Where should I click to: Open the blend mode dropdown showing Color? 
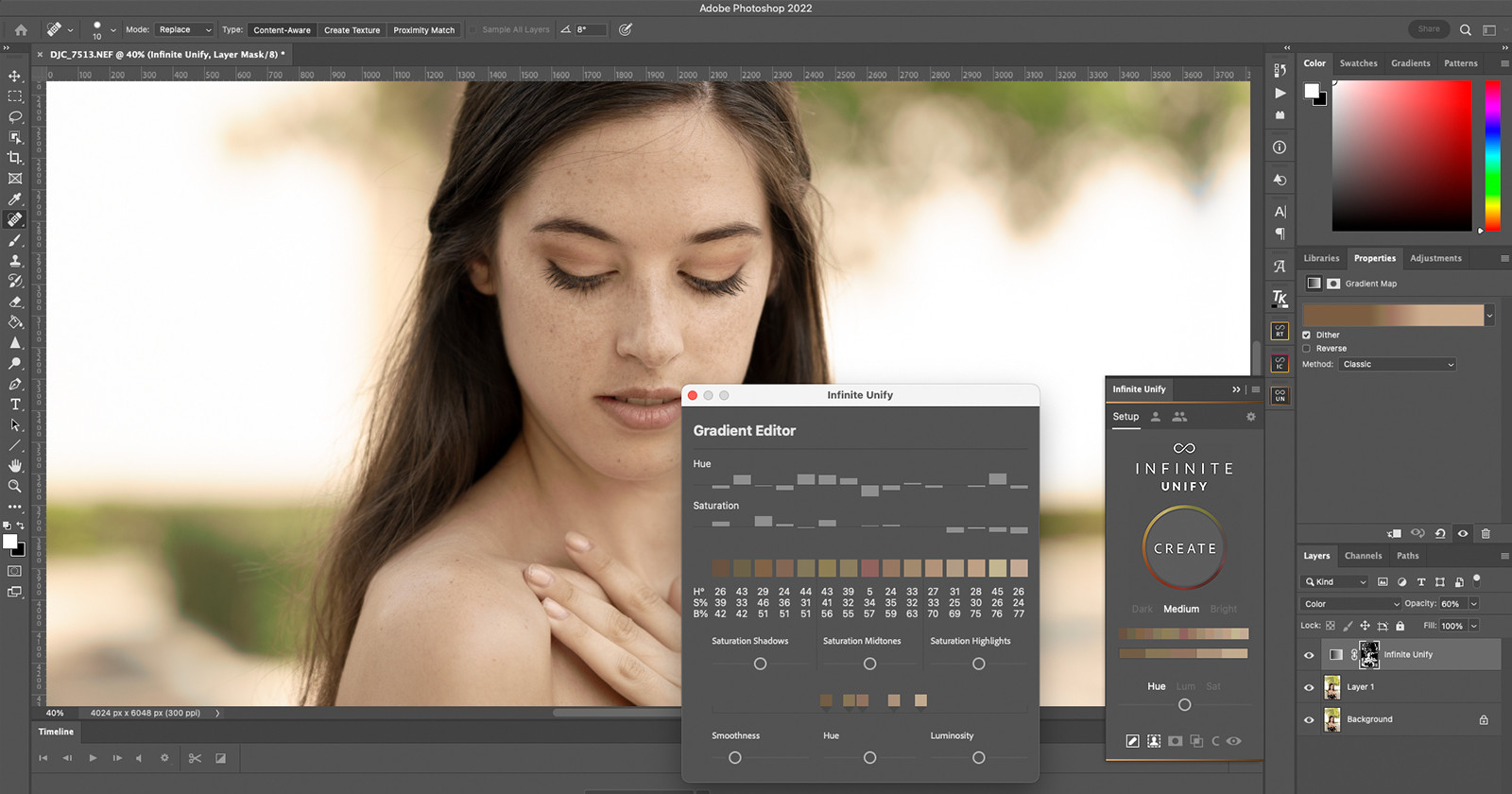[x=1350, y=604]
